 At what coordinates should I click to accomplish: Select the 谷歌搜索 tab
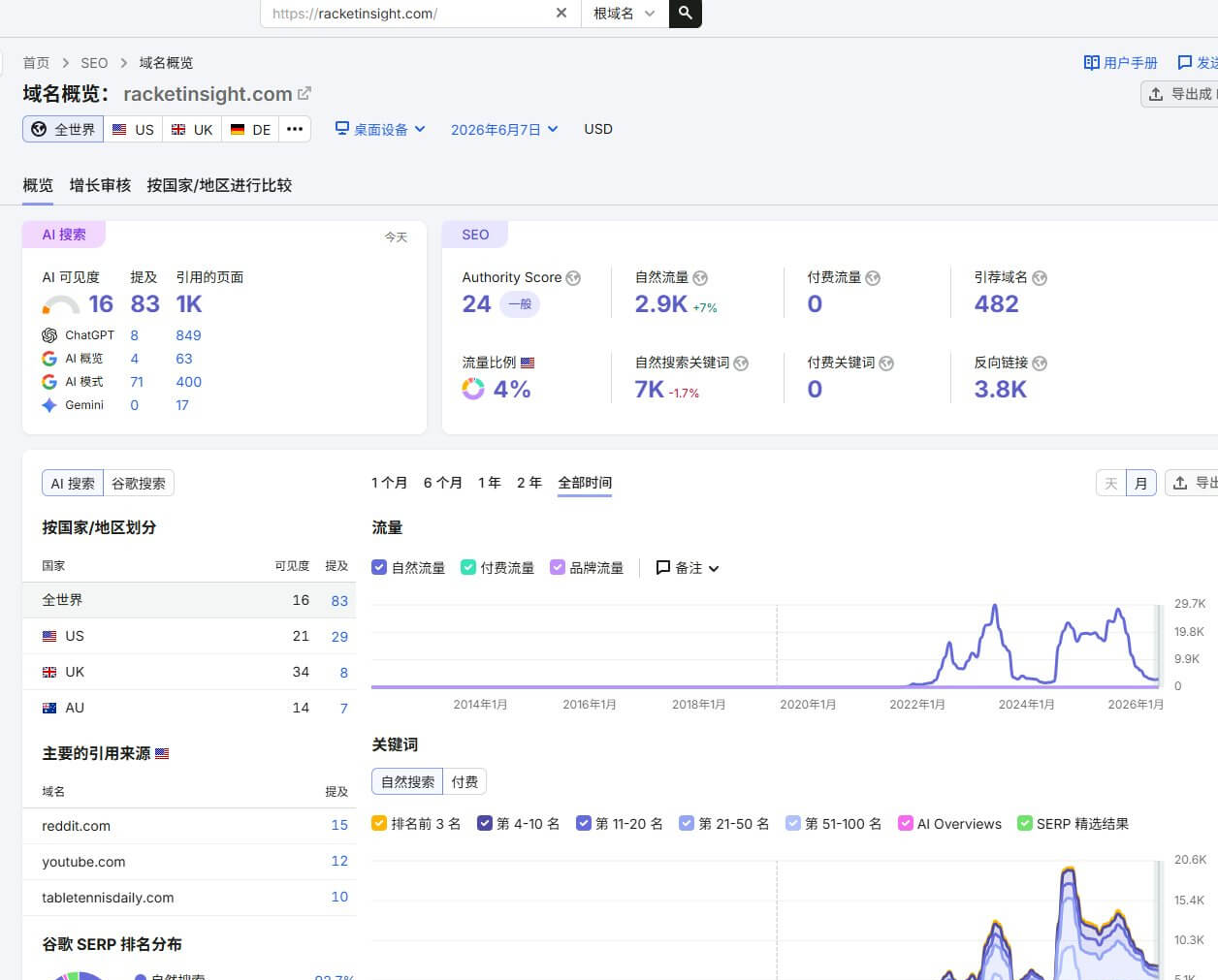(x=139, y=483)
